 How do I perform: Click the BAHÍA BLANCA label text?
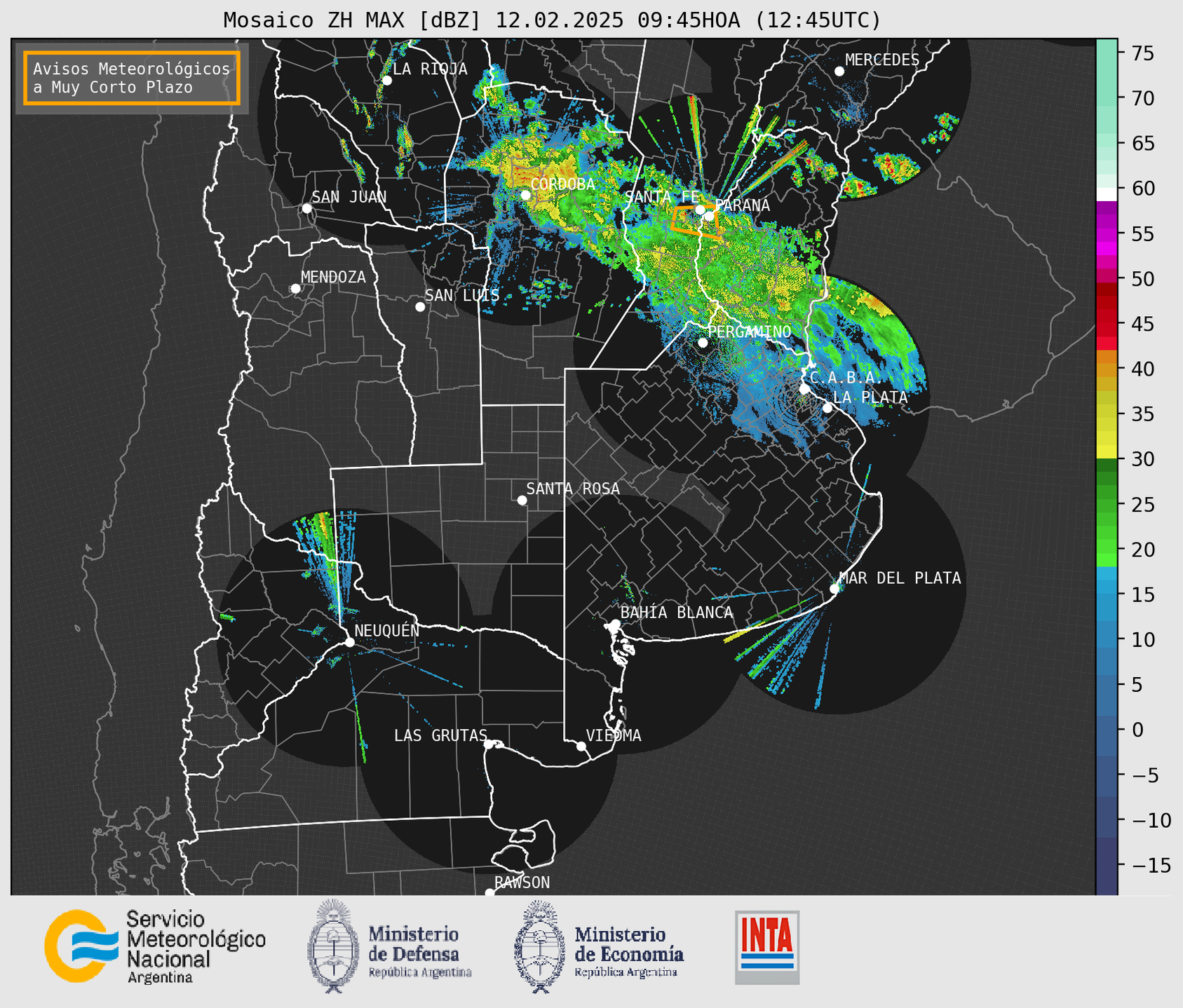(677, 613)
